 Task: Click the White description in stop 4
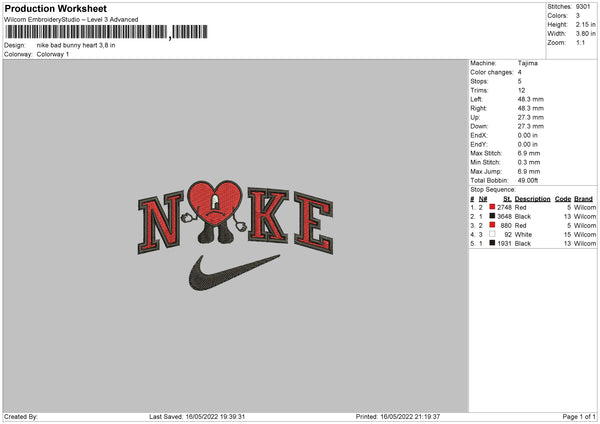523,235
